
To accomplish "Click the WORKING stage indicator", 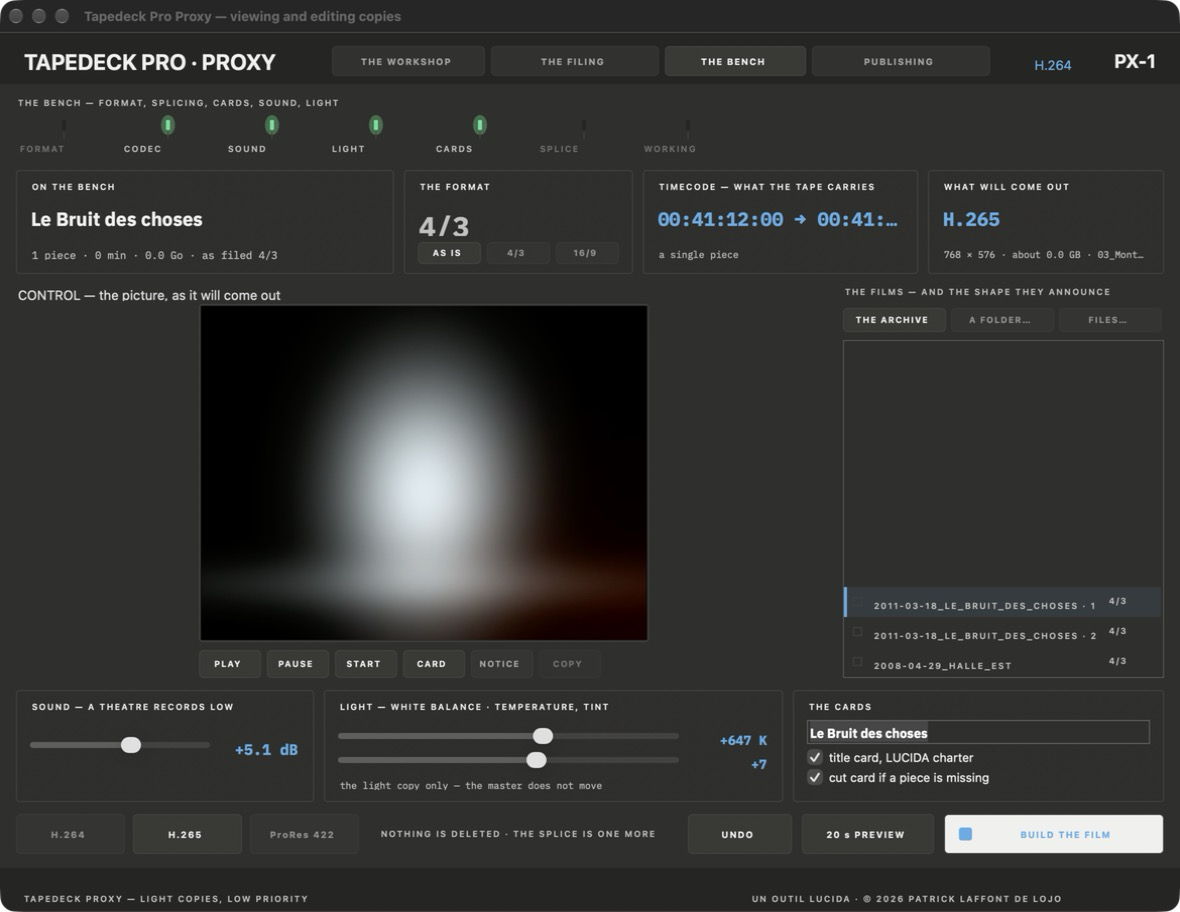I will 687,126.
